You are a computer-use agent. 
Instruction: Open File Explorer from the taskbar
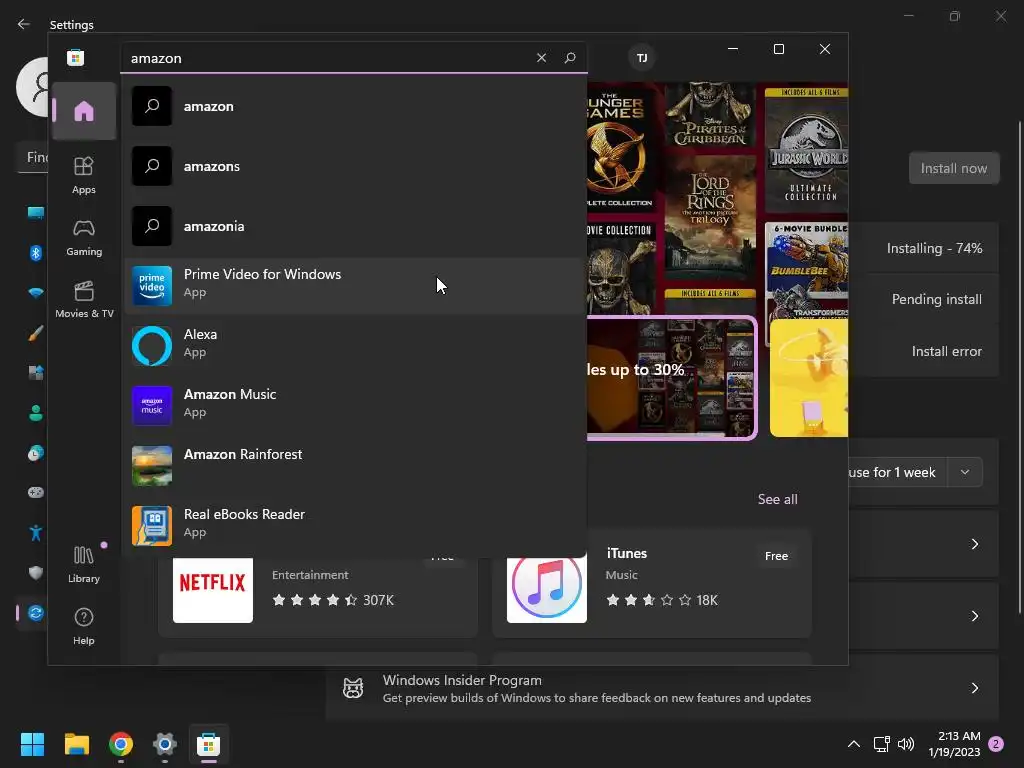76,744
